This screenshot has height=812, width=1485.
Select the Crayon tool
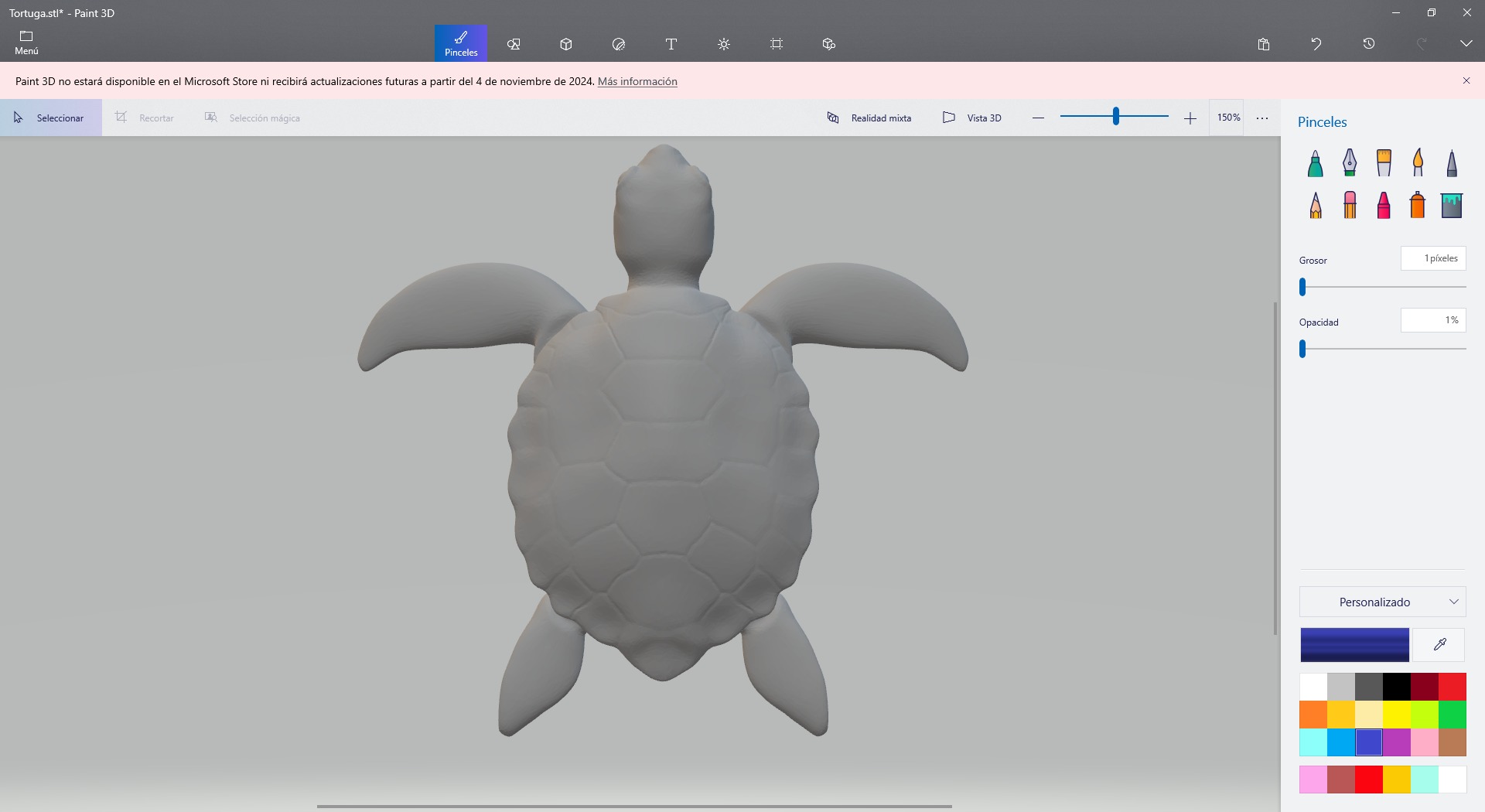[x=1384, y=206]
